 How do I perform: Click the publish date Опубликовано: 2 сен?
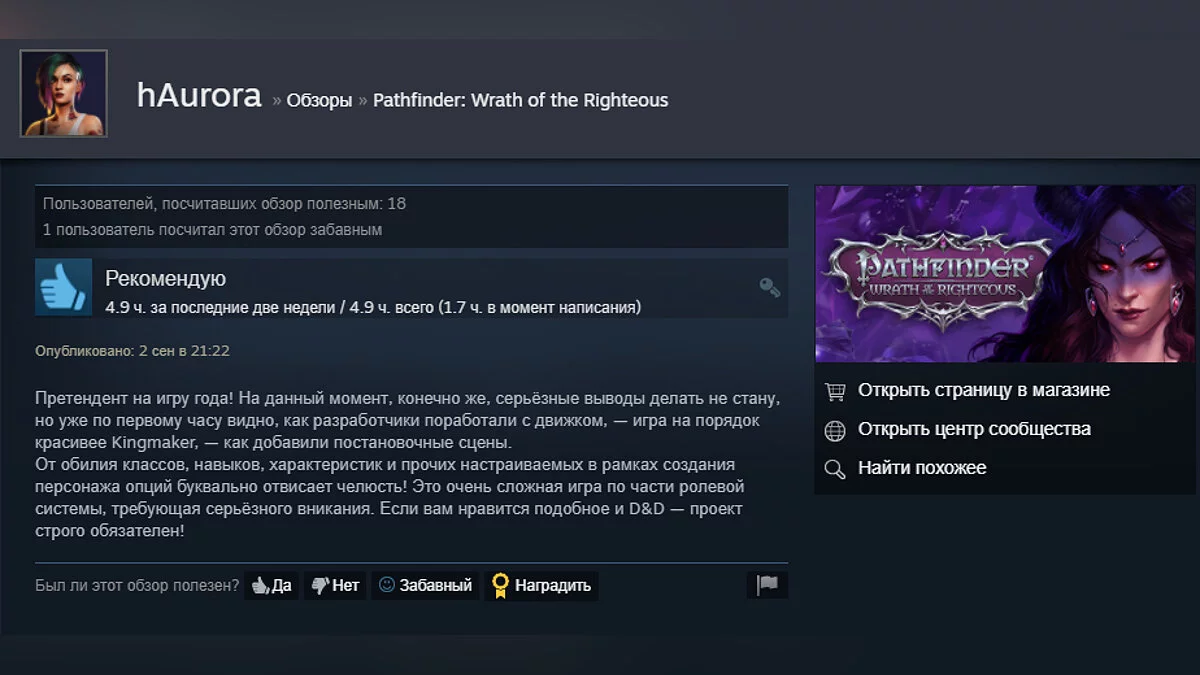132,351
